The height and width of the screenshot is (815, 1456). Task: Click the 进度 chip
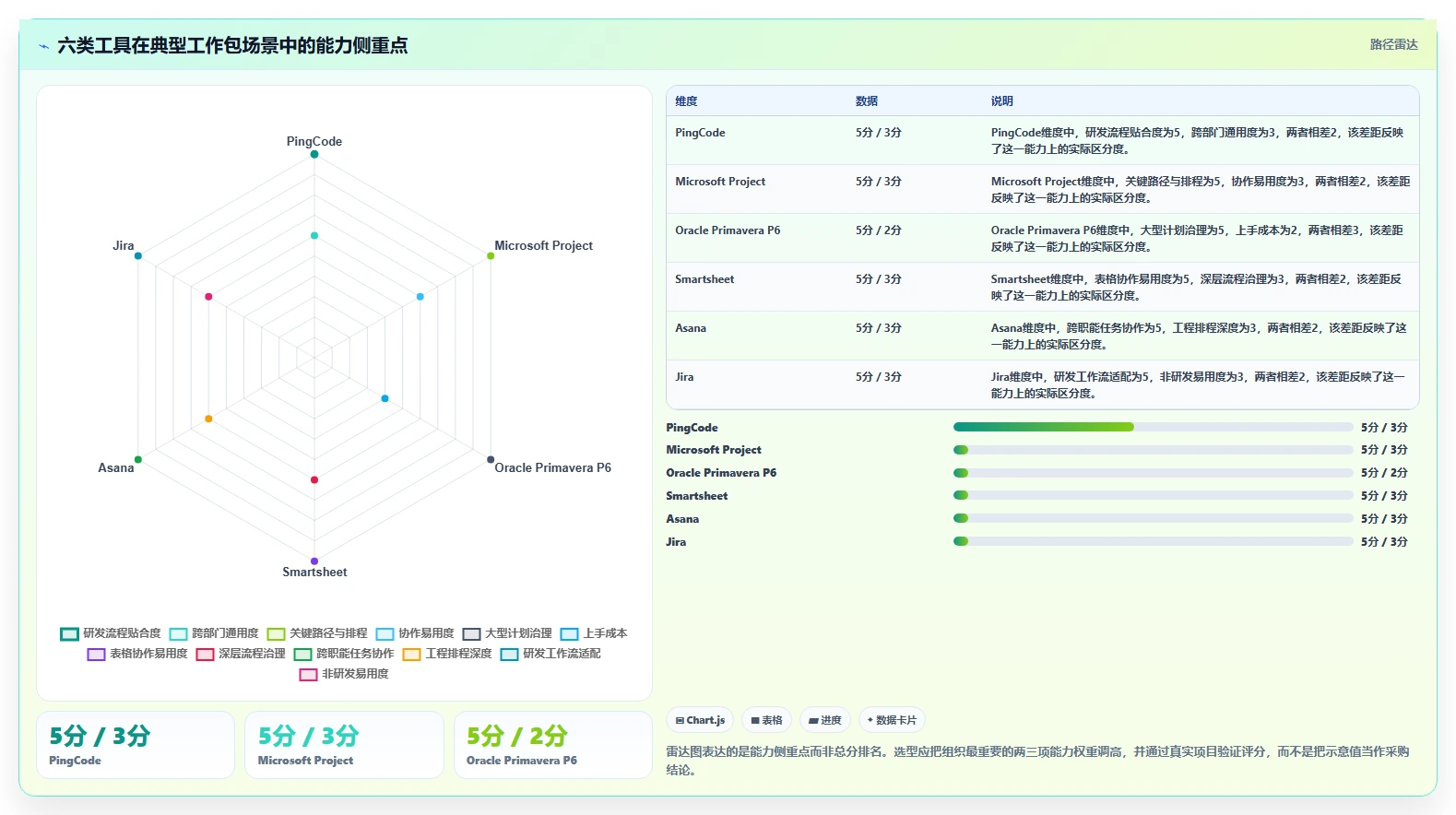[824, 720]
